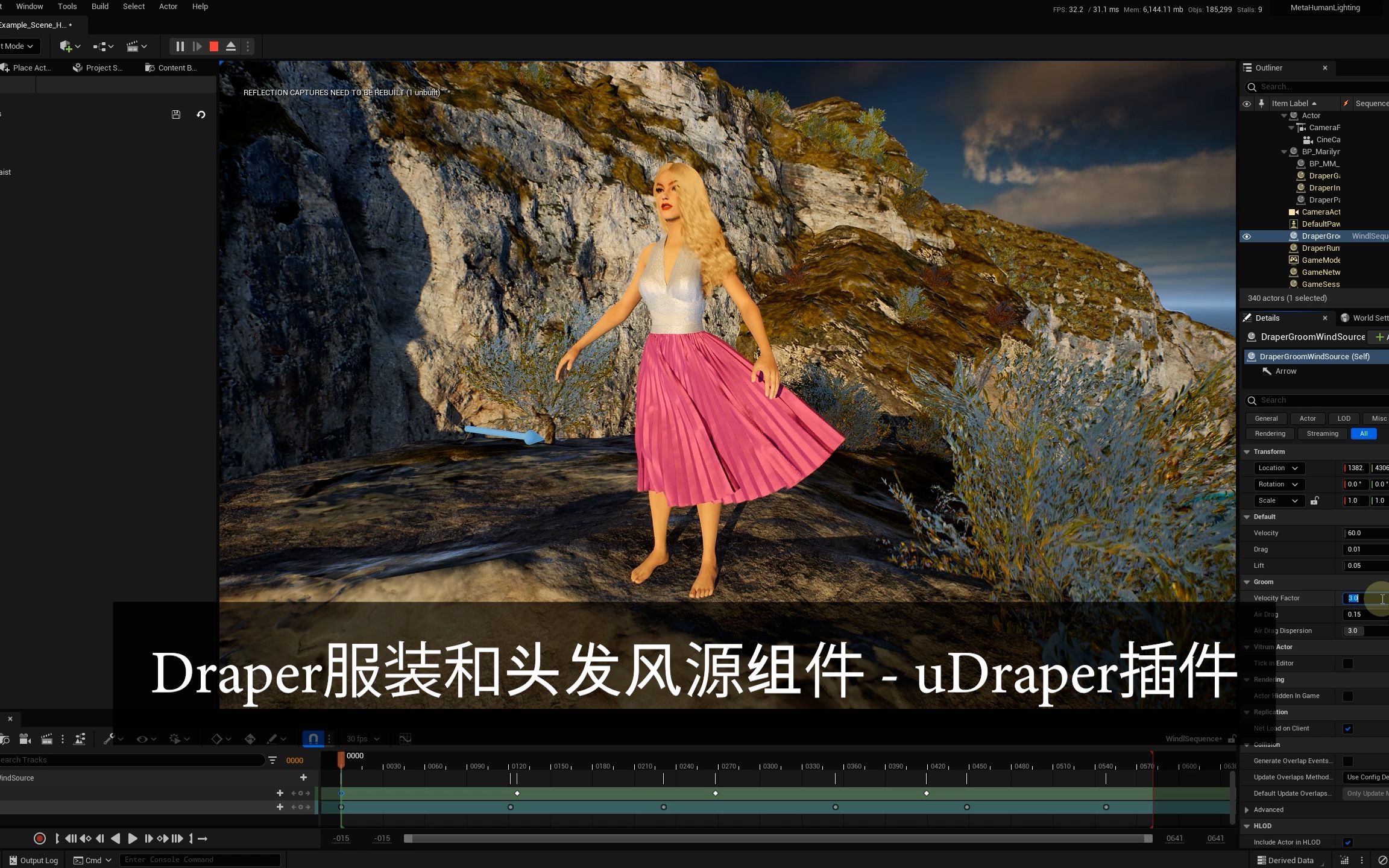Viewport: 1389px width, 868px height.
Task: Select the LOD filter button
Action: pos(1344,418)
